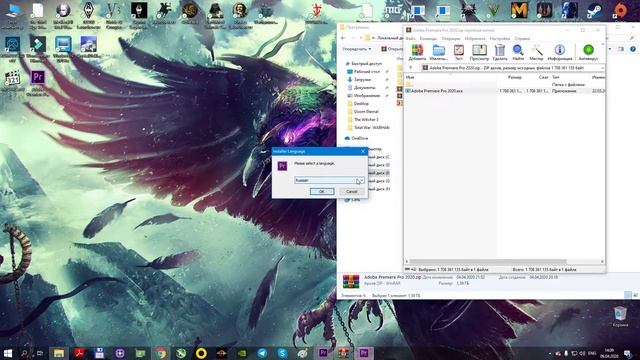The width and height of the screenshot is (640, 360).
Task: Select Desktop folder in Explorer sidebar
Action: point(358,104)
